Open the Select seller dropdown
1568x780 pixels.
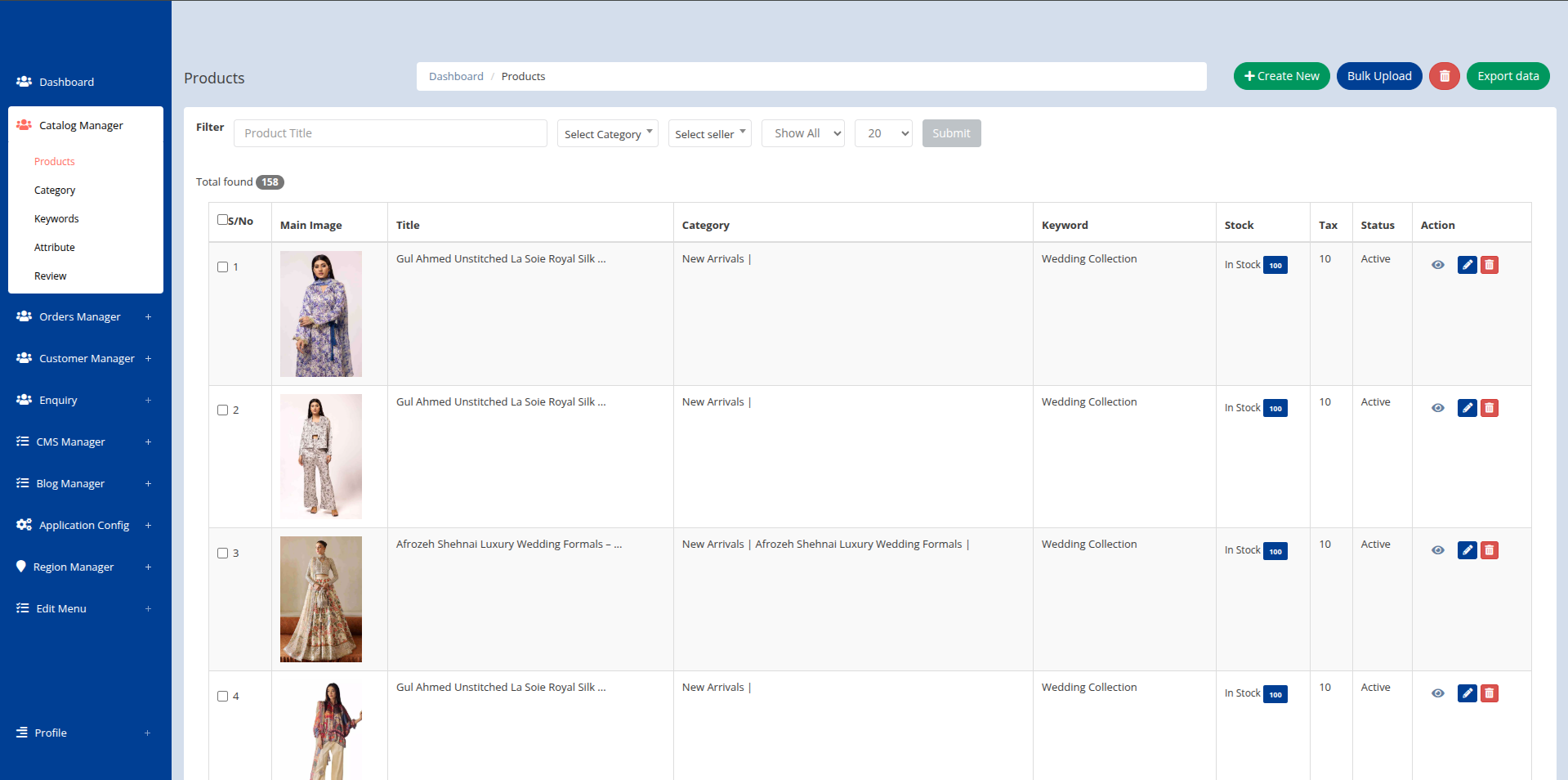(x=710, y=133)
